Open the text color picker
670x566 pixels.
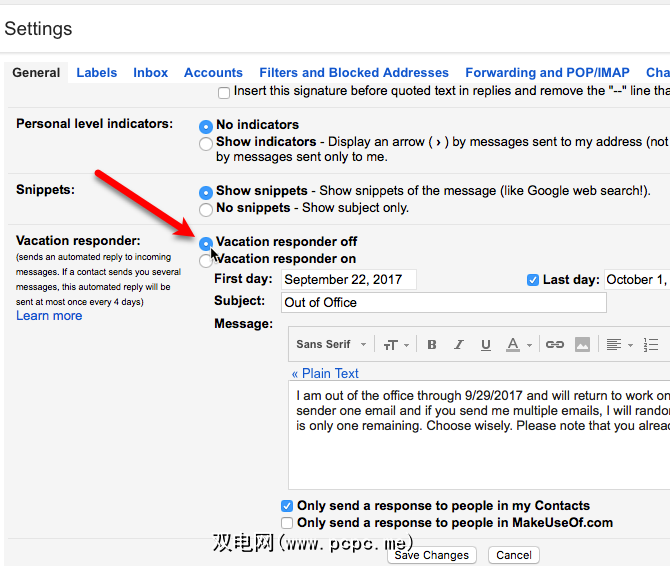[x=513, y=344]
